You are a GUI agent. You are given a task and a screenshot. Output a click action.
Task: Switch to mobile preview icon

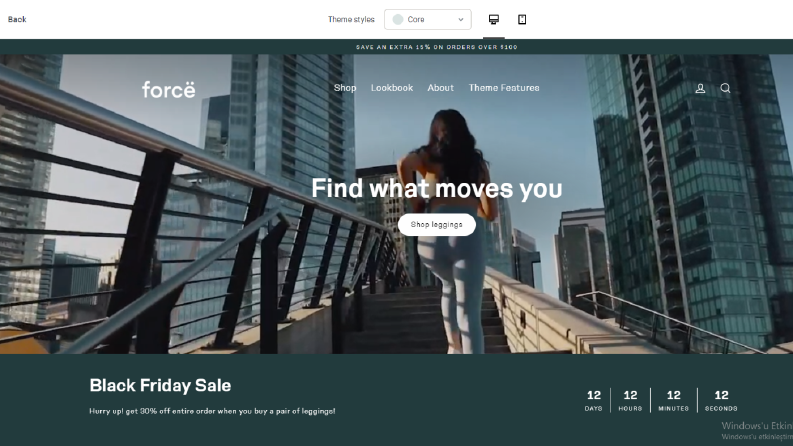pyautogui.click(x=522, y=19)
